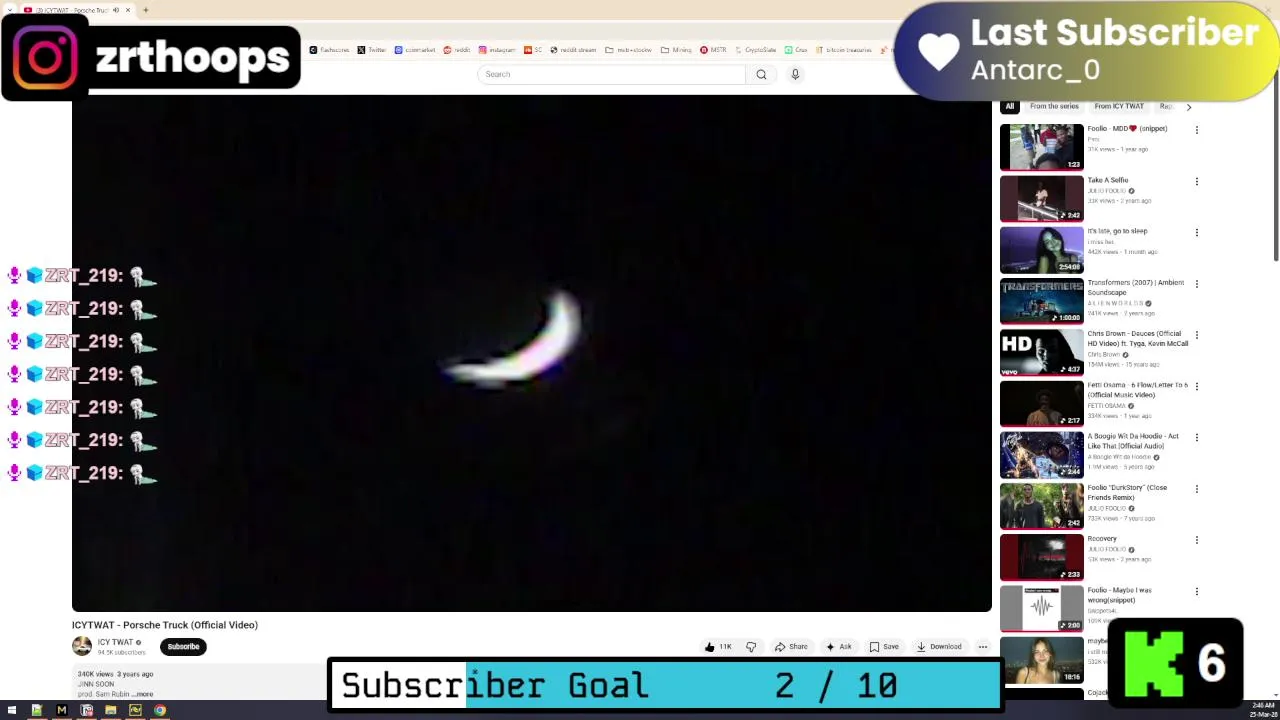
Task: Click the YouTube search magnifier button
Action: pos(761,74)
